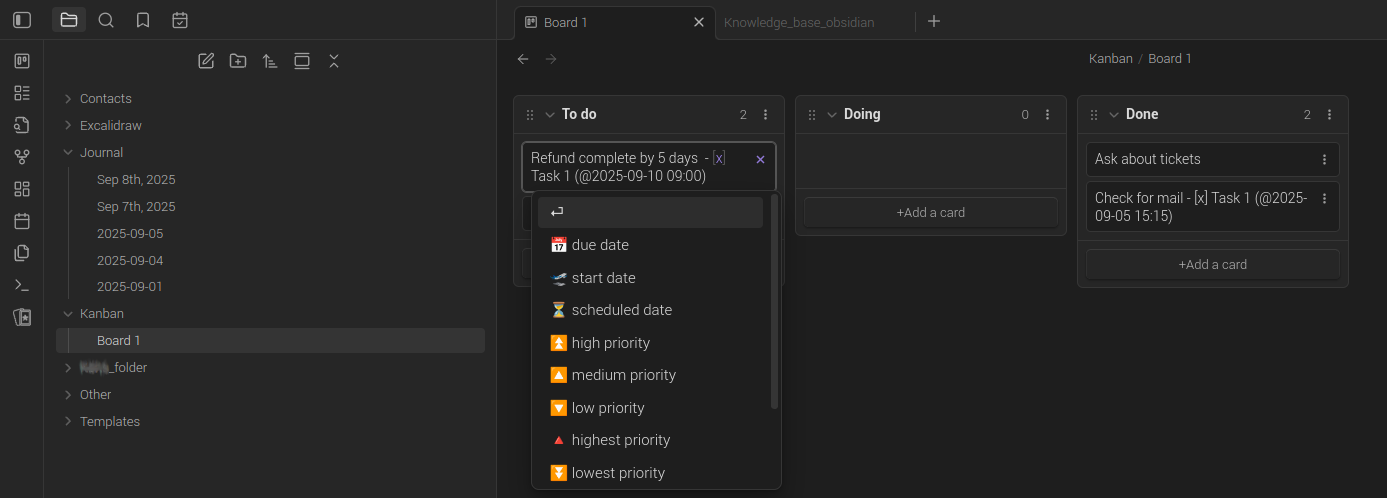Expand the Templates folder
The width and height of the screenshot is (1387, 498).
(x=68, y=422)
